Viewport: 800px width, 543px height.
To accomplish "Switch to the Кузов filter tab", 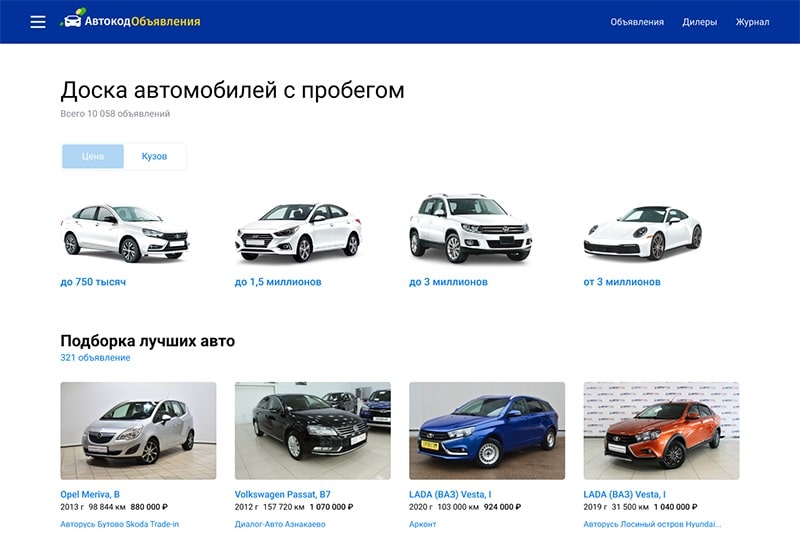I will [x=155, y=156].
